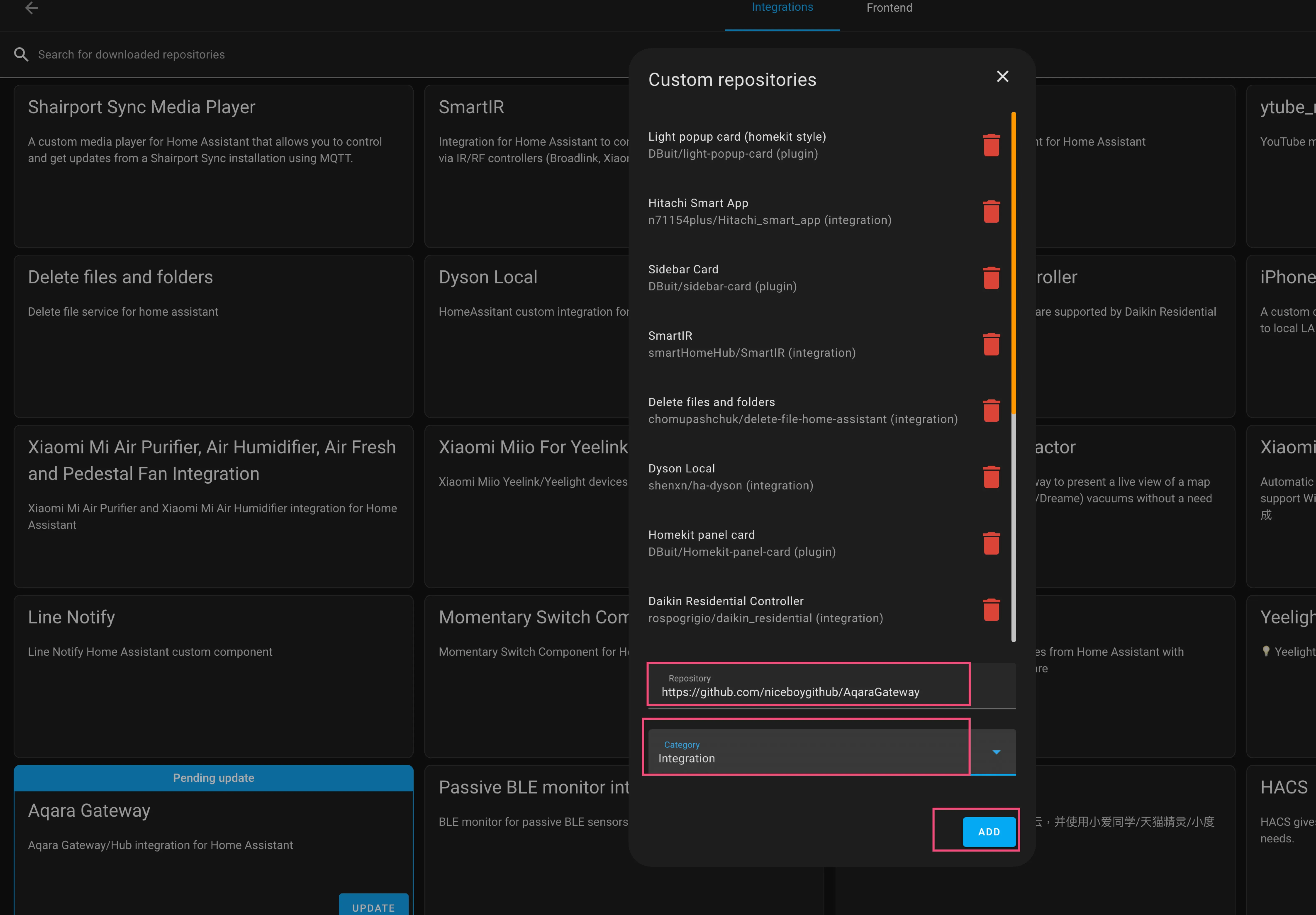This screenshot has width=1316, height=915.
Task: Select shenxn/ha-dyson repository entry
Action: coord(808,477)
